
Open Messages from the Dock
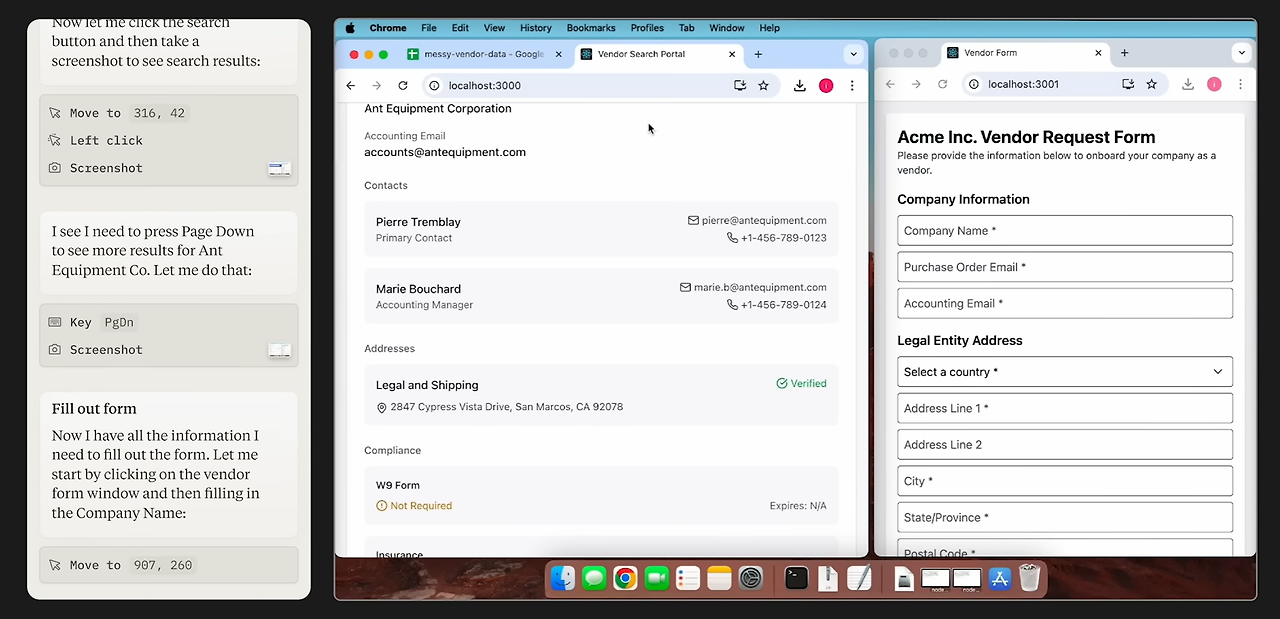(x=594, y=578)
